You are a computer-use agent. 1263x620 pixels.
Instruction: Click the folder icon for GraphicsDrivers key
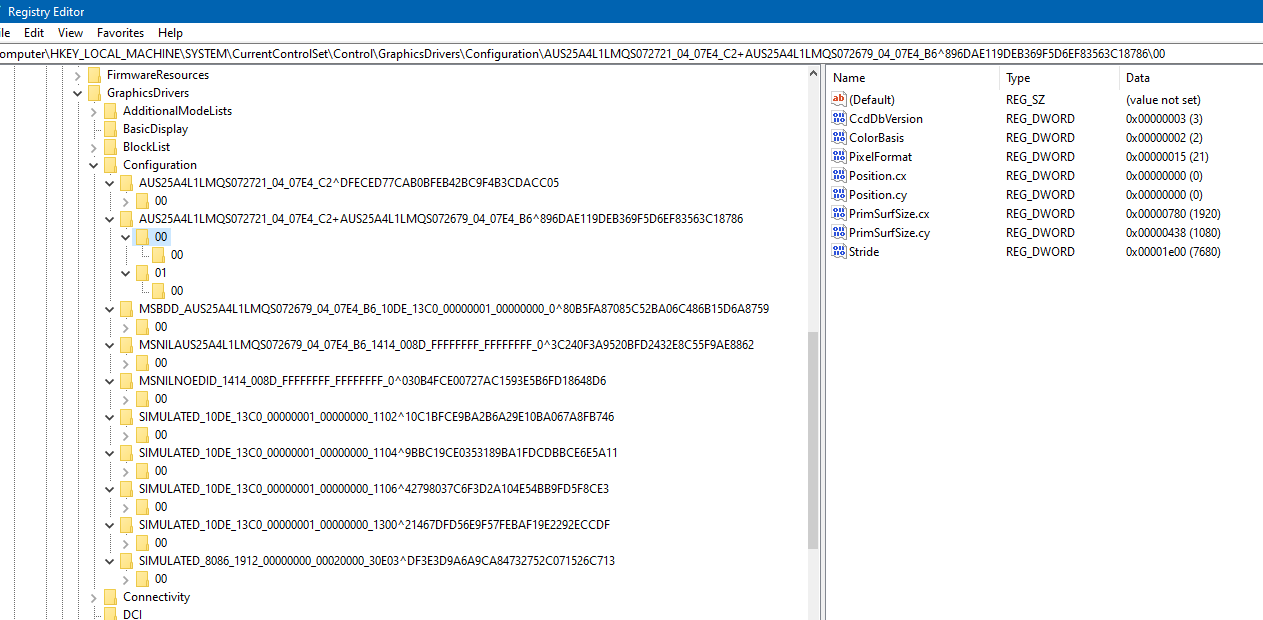pyautogui.click(x=94, y=93)
